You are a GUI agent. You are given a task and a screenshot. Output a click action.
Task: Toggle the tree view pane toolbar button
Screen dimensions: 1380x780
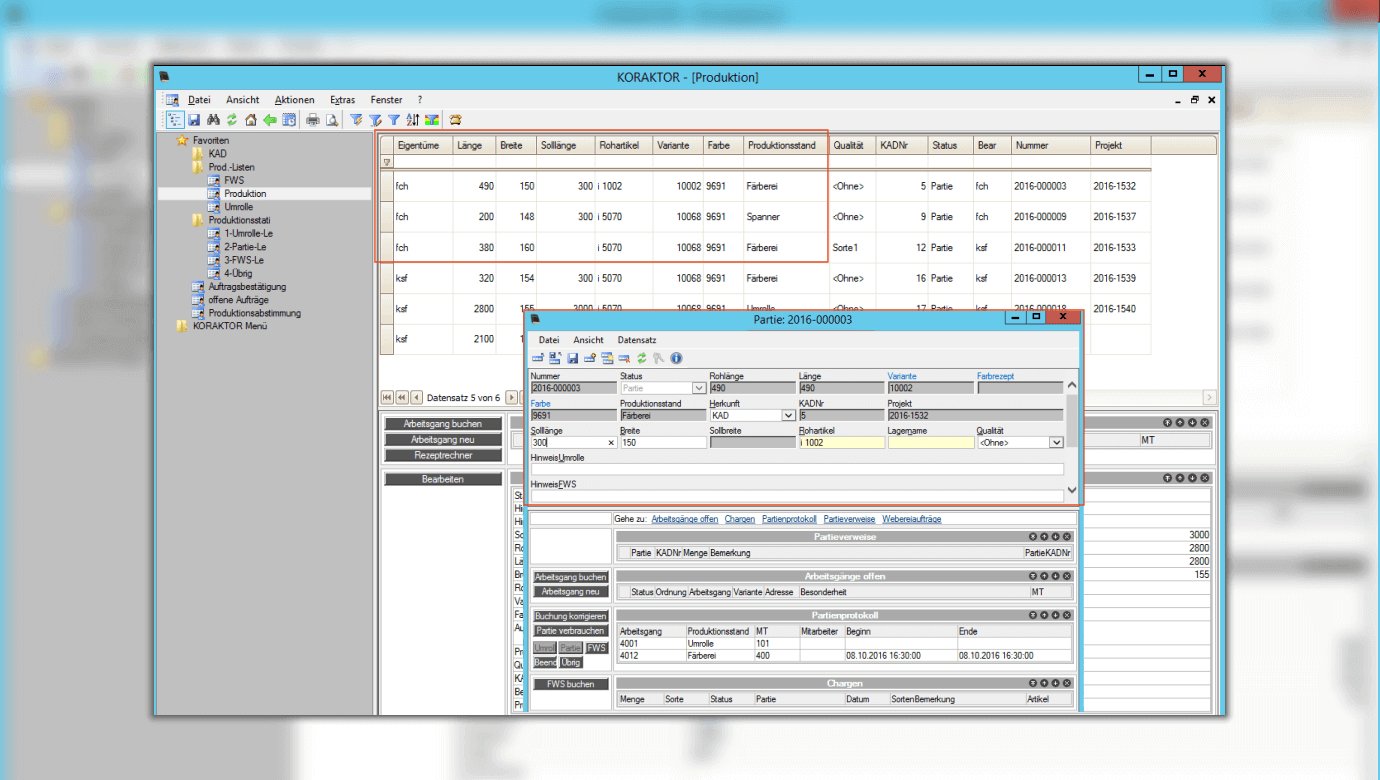coord(175,120)
